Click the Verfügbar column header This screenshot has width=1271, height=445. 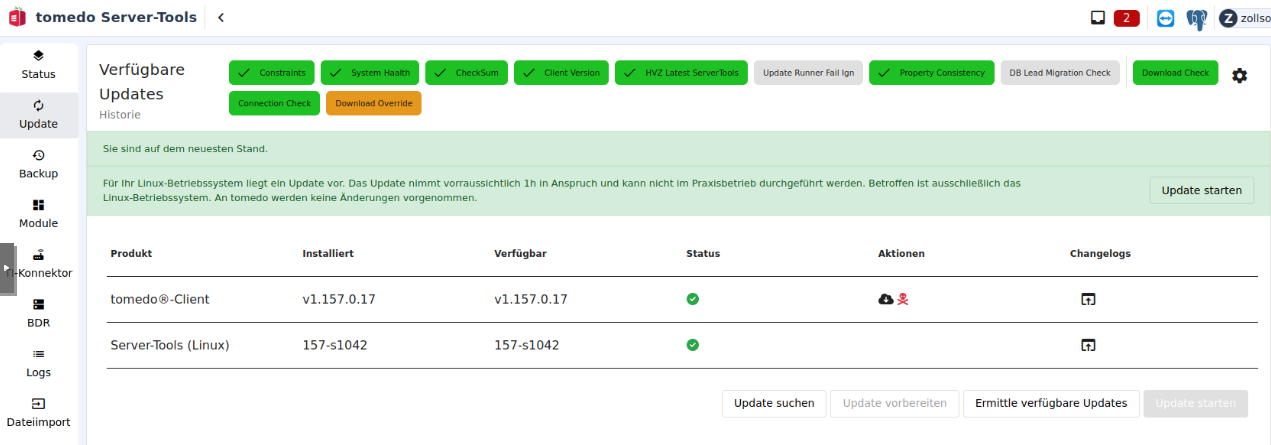(x=521, y=253)
